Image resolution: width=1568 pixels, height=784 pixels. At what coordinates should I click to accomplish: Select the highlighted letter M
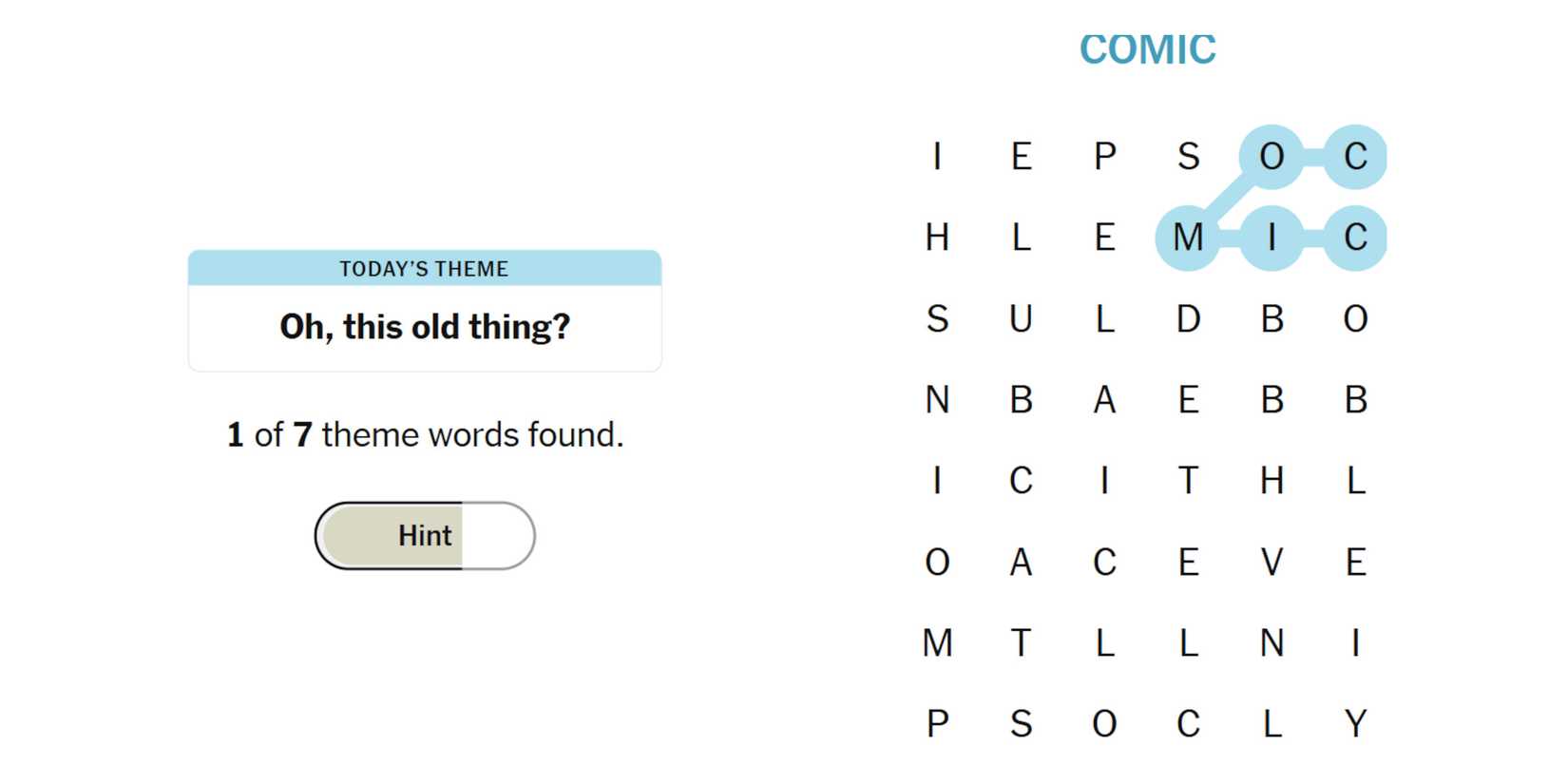click(1188, 238)
